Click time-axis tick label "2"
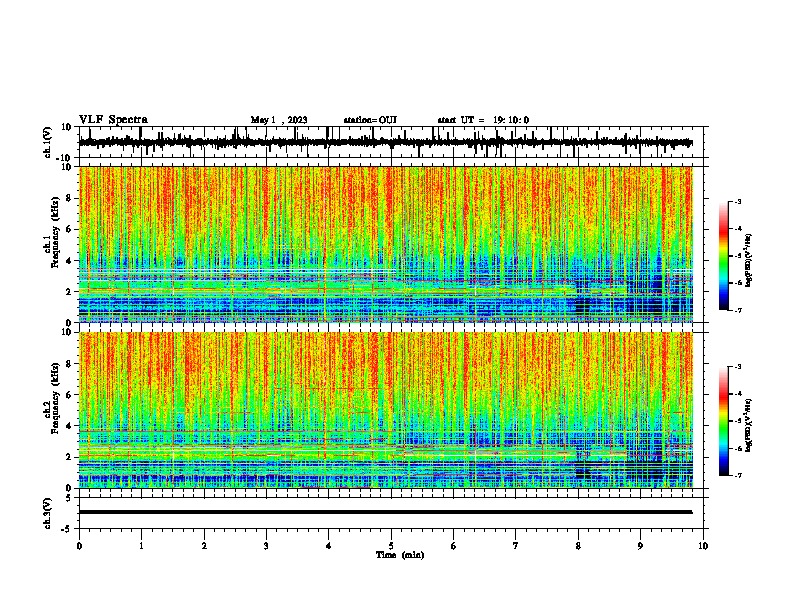Viewport: 792px width, 612px height. tap(204, 546)
